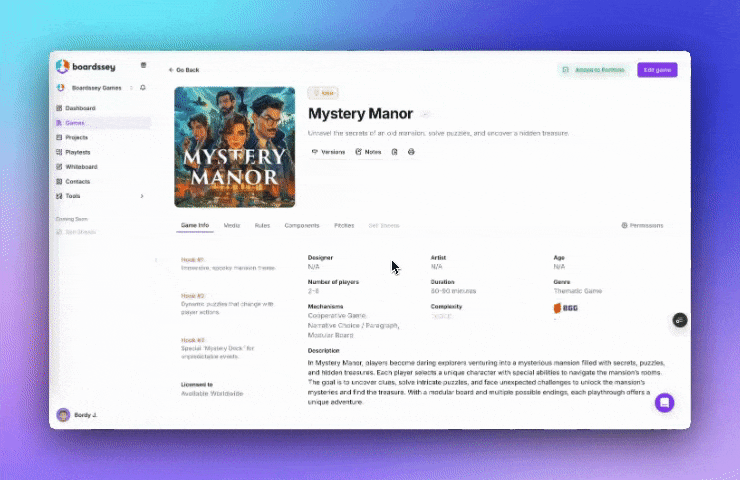Switch to the Sell Sheets tab
740x480 pixels.
[384, 226]
